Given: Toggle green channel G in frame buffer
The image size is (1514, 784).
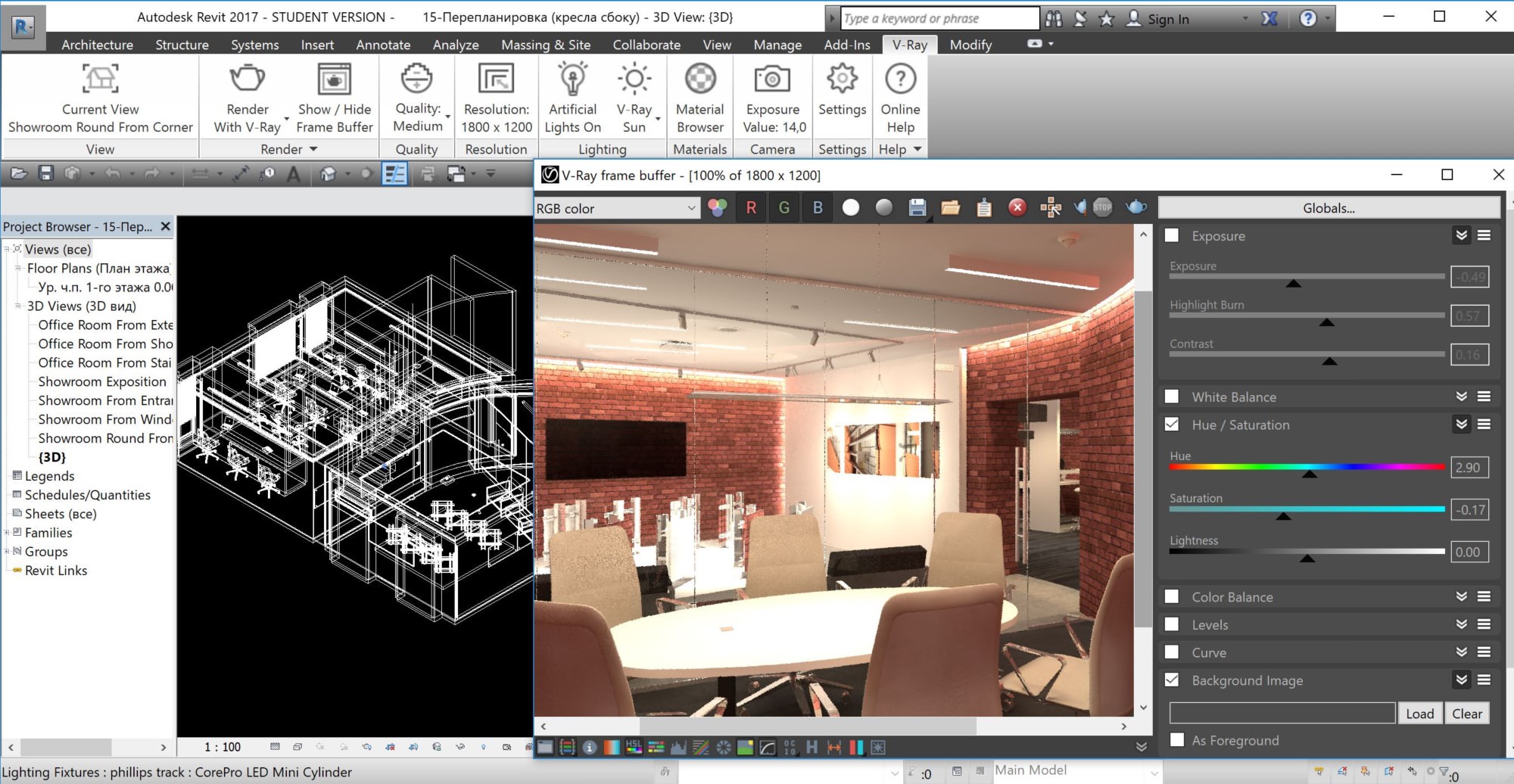Looking at the screenshot, I should (x=784, y=207).
